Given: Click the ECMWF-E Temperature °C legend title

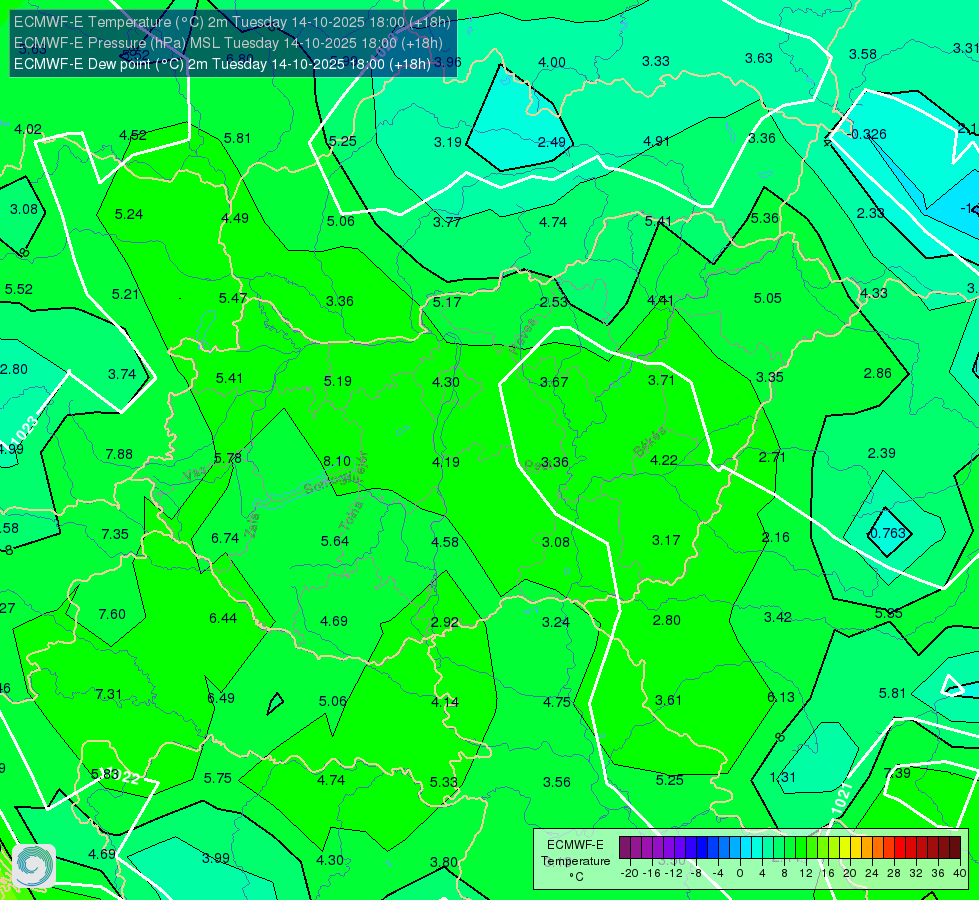Looking at the screenshot, I should tap(575, 861).
